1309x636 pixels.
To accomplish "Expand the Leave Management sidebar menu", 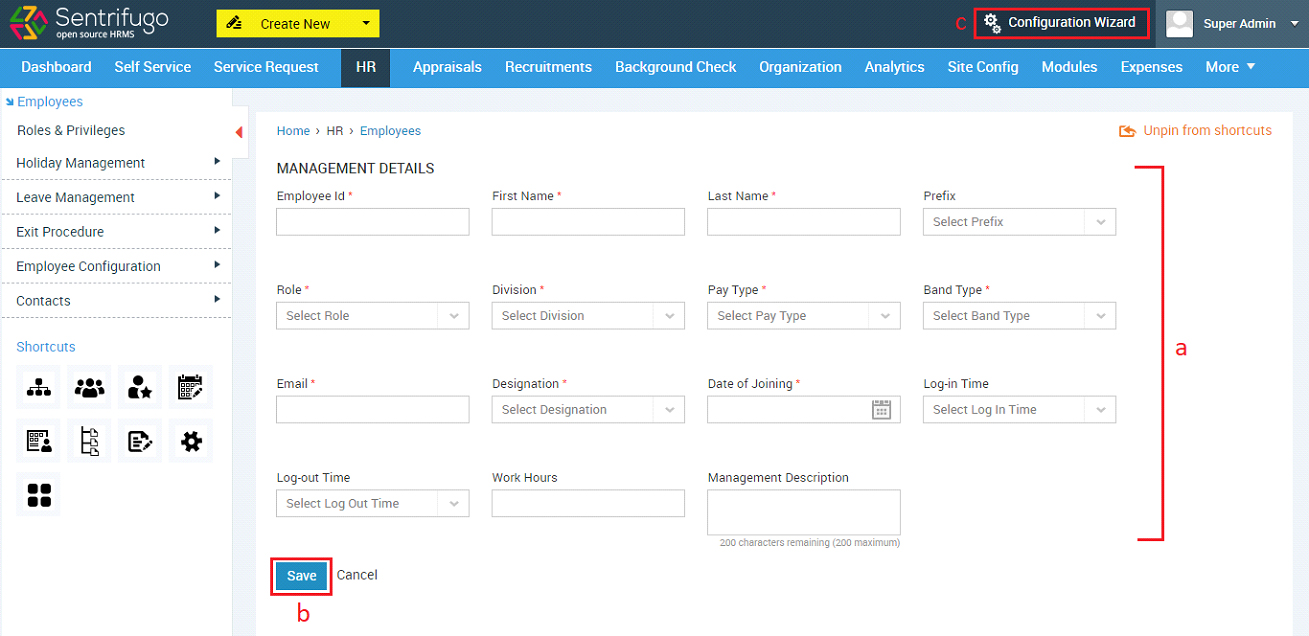I will (x=116, y=197).
